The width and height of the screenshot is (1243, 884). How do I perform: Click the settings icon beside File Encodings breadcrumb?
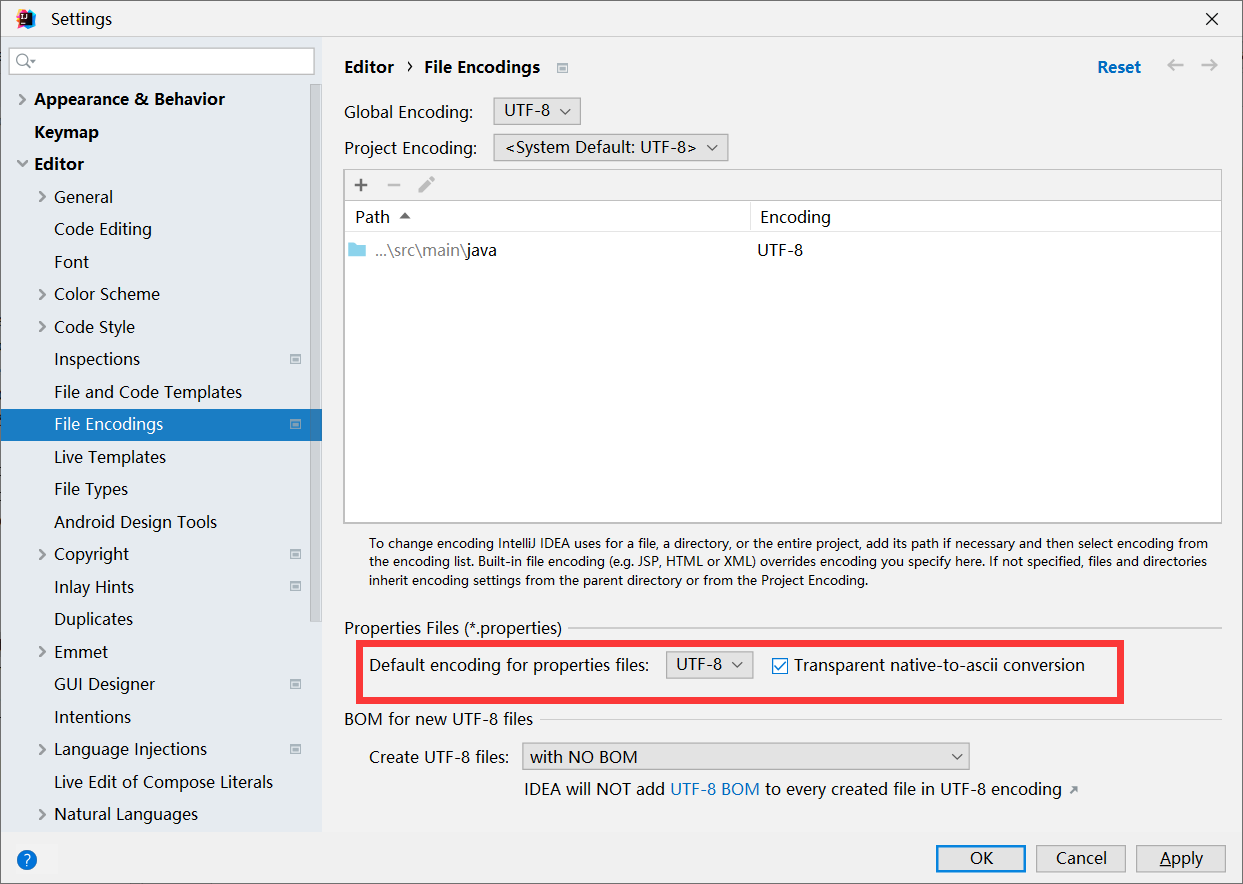[x=562, y=67]
